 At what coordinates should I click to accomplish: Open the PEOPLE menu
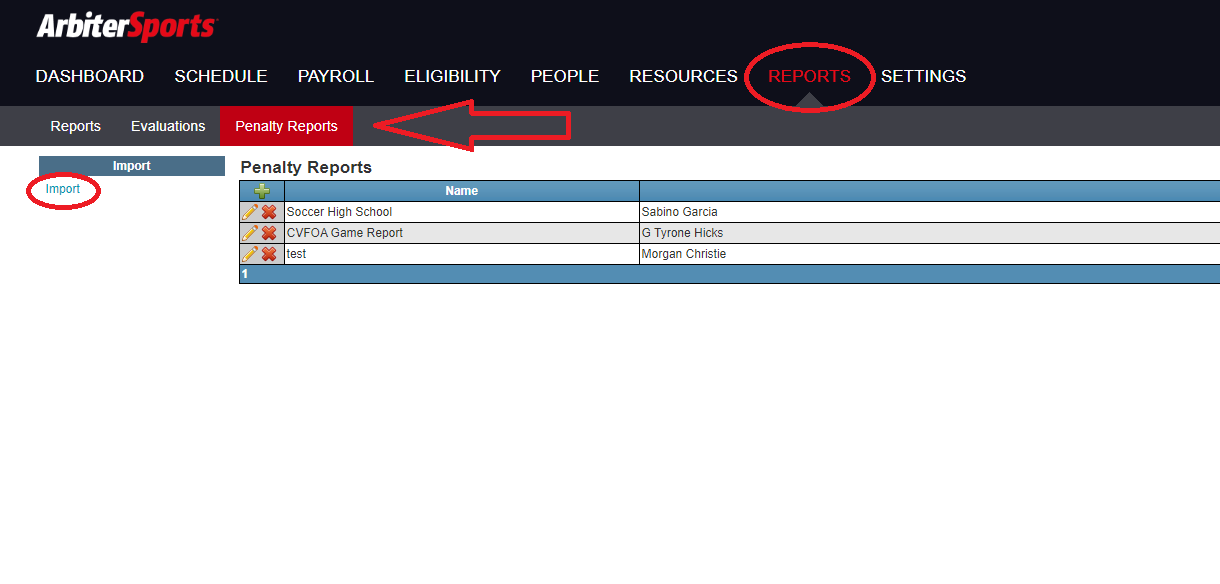[564, 76]
